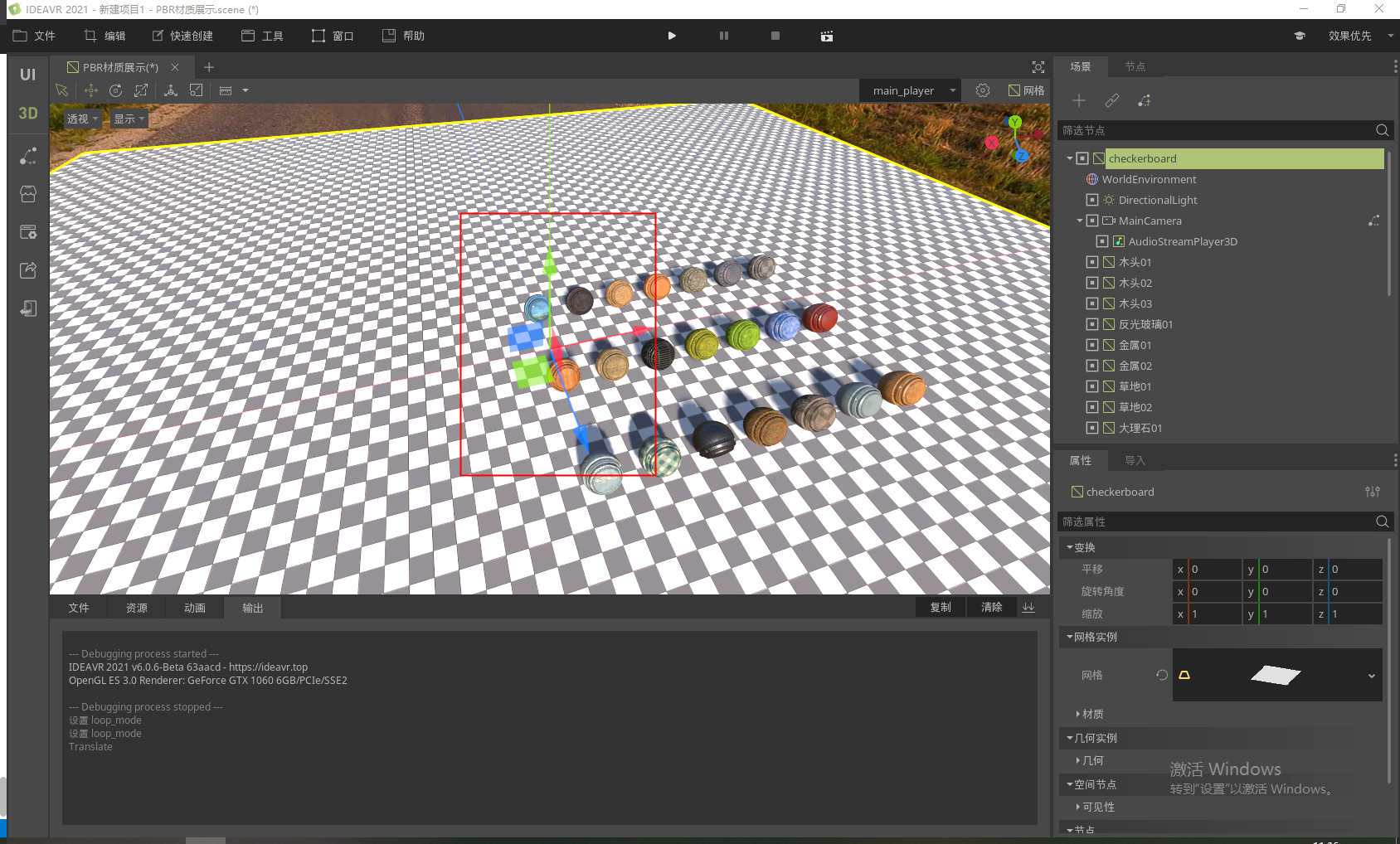Open the asset store sidebar icon
Screen dimensions: 1400x844
click(28, 194)
